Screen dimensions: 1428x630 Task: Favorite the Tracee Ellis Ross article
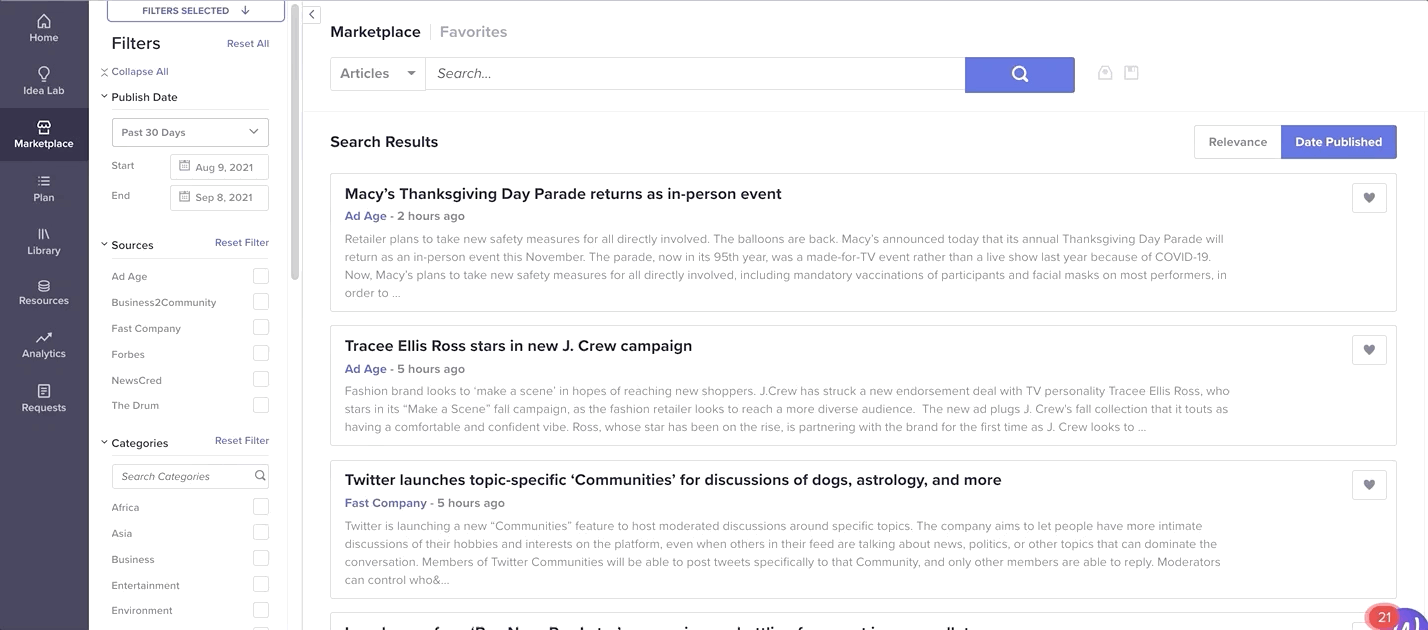click(x=1369, y=350)
